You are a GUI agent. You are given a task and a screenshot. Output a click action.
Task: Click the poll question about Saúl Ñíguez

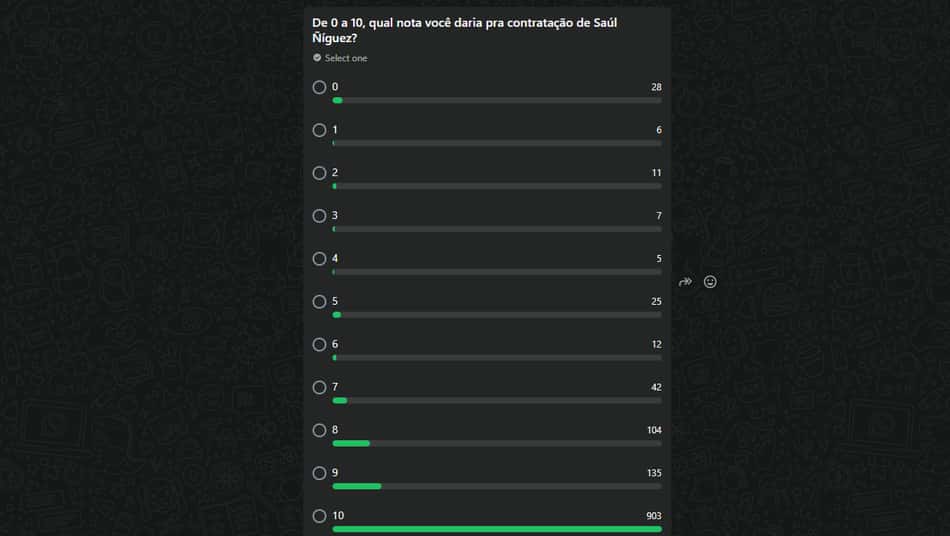[465, 30]
